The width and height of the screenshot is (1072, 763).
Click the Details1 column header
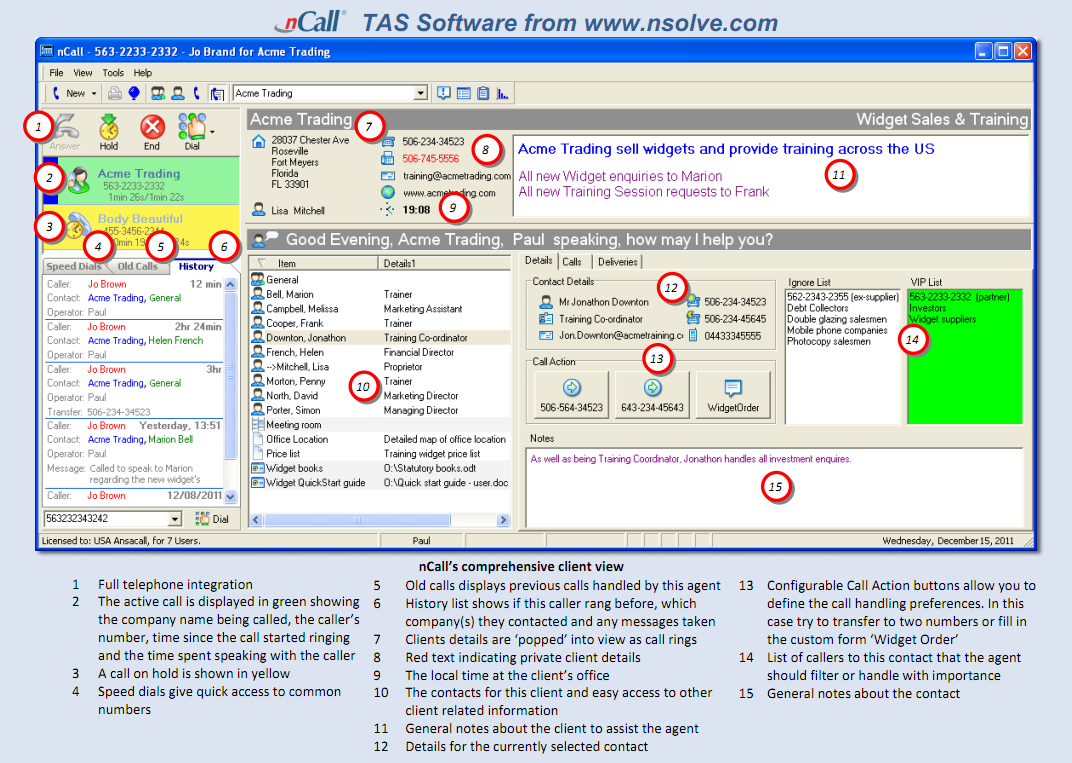[444, 263]
